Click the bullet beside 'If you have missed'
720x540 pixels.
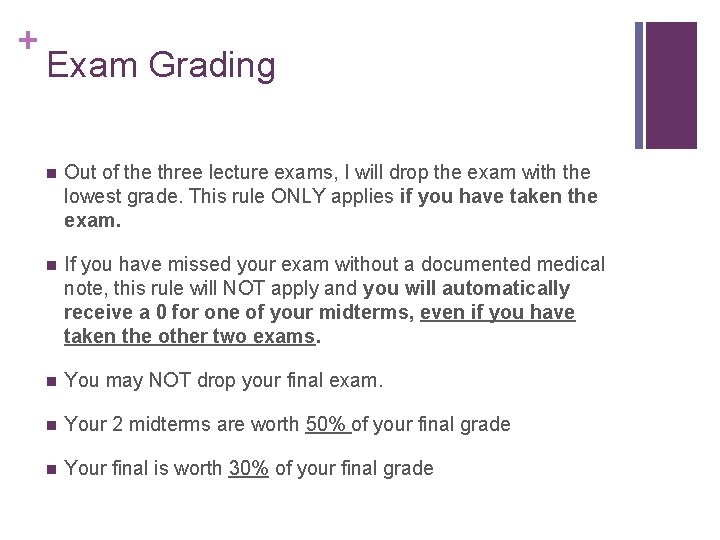(x=51, y=265)
